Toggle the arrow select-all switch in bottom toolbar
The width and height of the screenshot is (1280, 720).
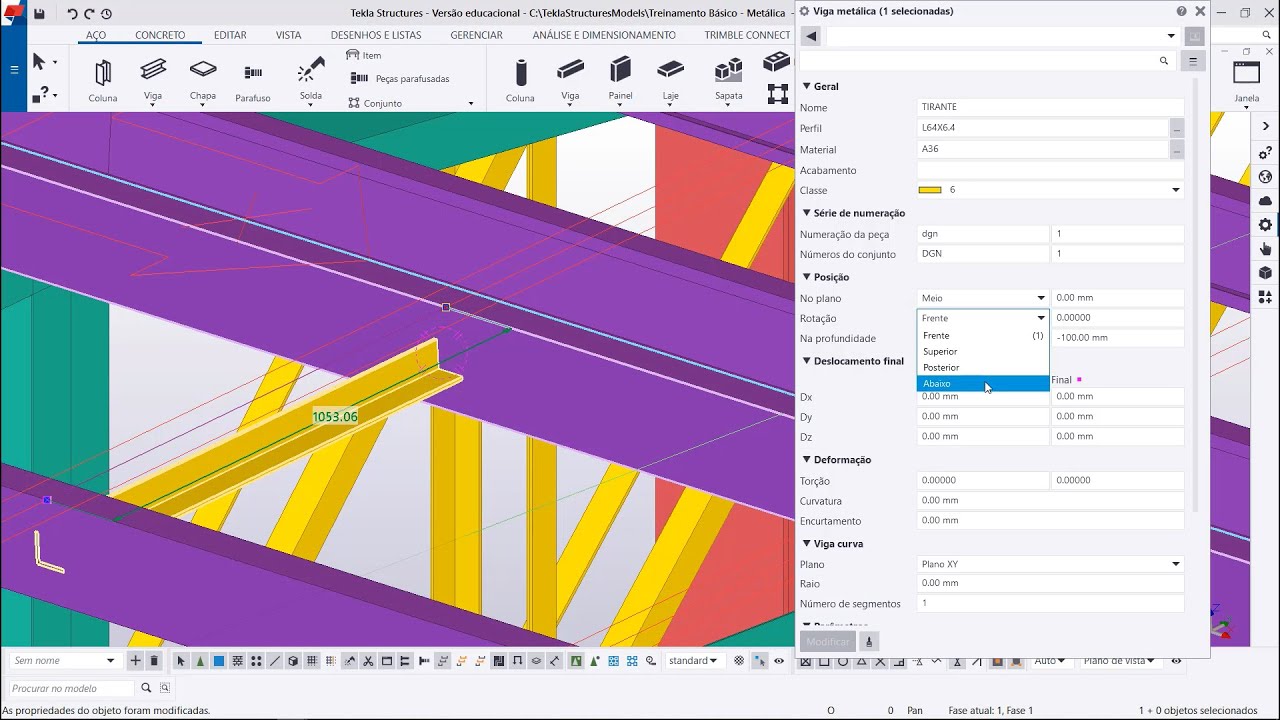181,661
